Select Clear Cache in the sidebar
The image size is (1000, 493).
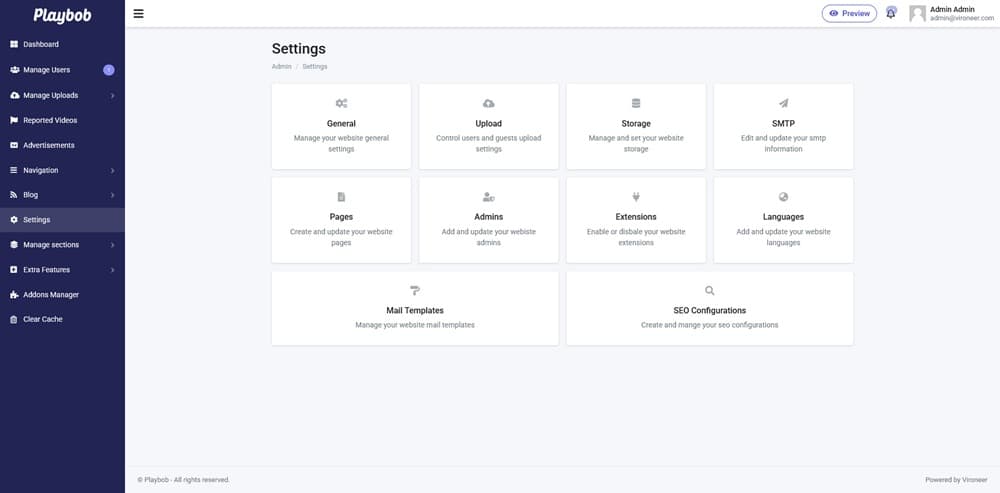click(x=42, y=319)
